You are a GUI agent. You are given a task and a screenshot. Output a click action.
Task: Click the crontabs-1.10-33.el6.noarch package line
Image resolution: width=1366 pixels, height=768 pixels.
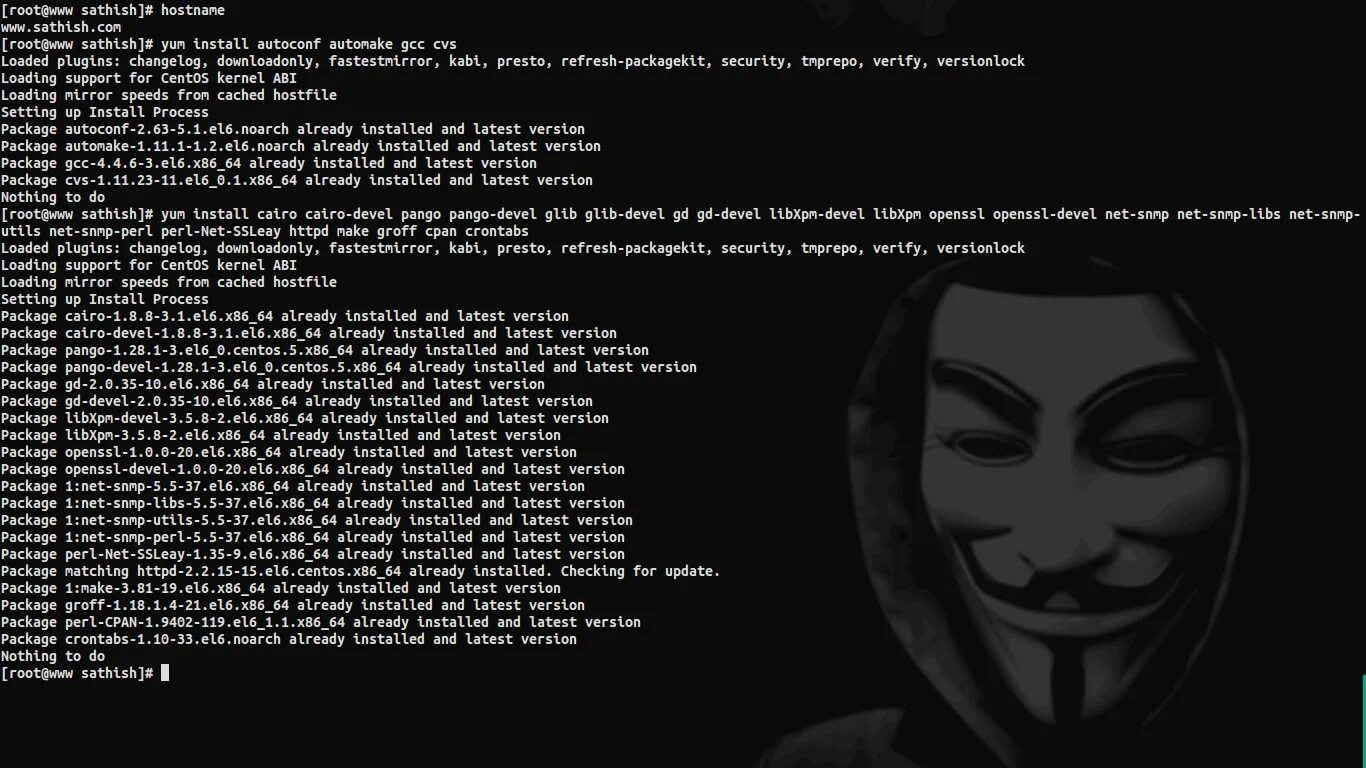tap(289, 639)
